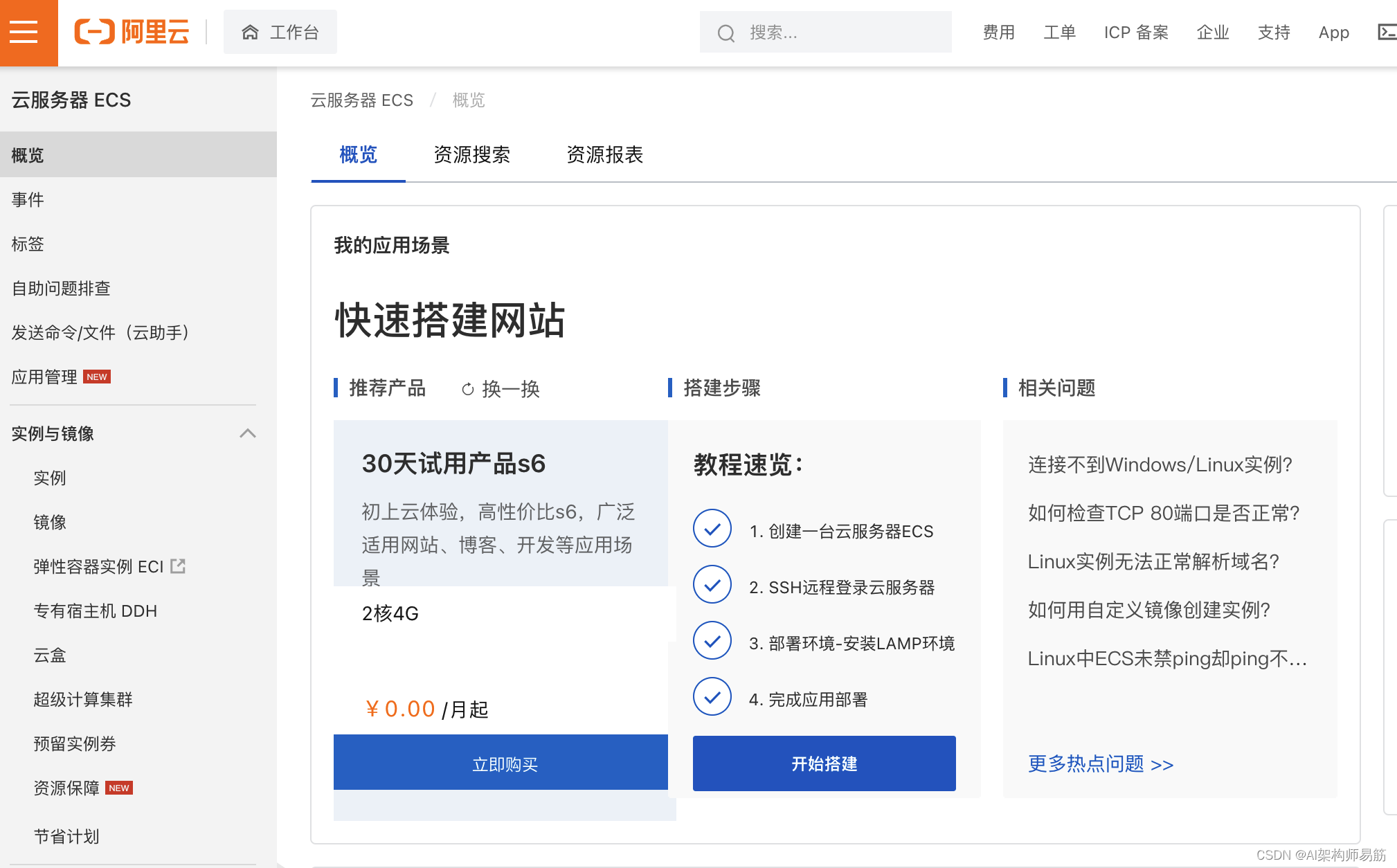Viewport: 1397px width, 868px height.
Task: Select 专有宿主机 DDH in sidebar
Action: click(x=138, y=611)
